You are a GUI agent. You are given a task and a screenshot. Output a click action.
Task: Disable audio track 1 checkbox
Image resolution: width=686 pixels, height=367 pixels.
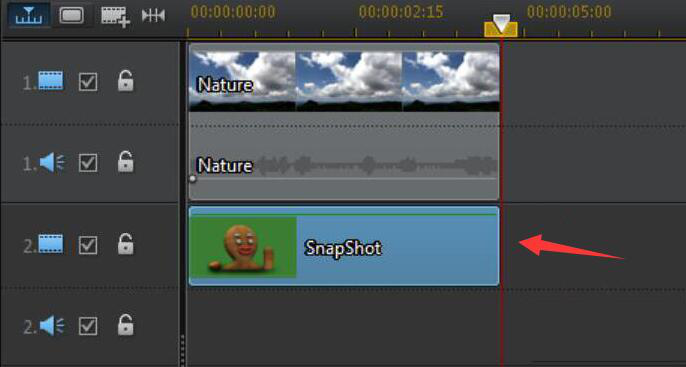[88, 163]
